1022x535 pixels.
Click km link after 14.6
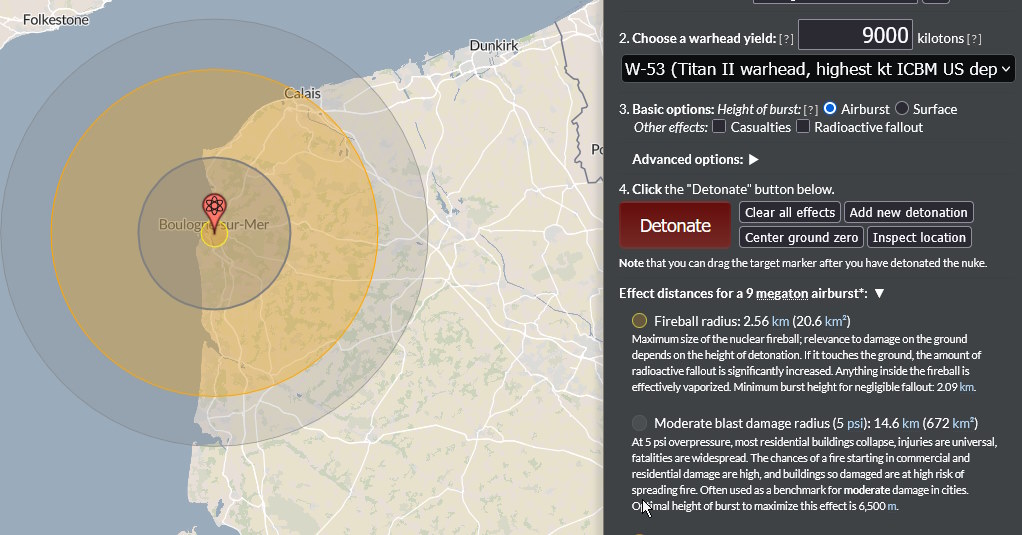click(911, 424)
